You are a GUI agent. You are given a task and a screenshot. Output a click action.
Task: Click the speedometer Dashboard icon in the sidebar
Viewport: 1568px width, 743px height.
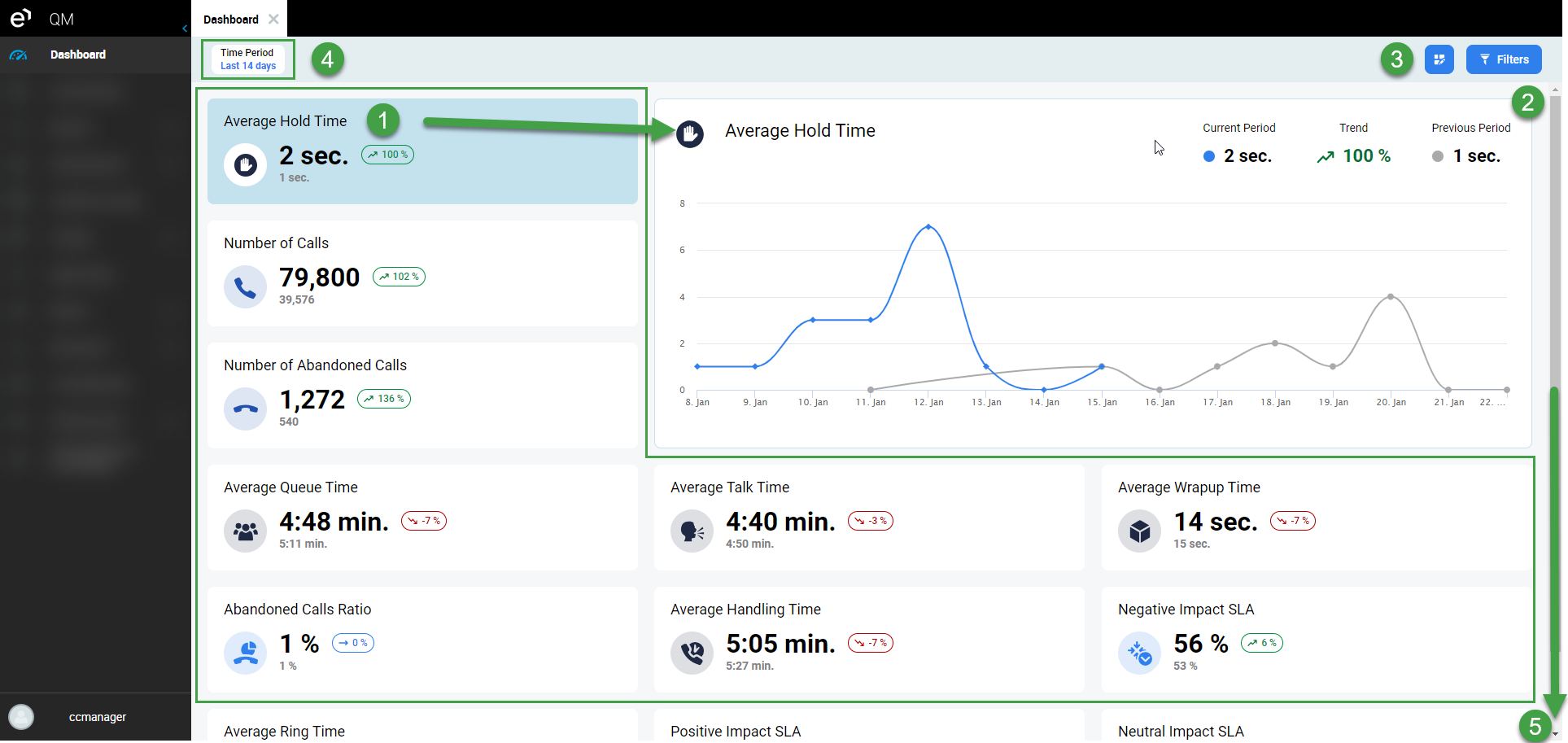click(x=19, y=55)
